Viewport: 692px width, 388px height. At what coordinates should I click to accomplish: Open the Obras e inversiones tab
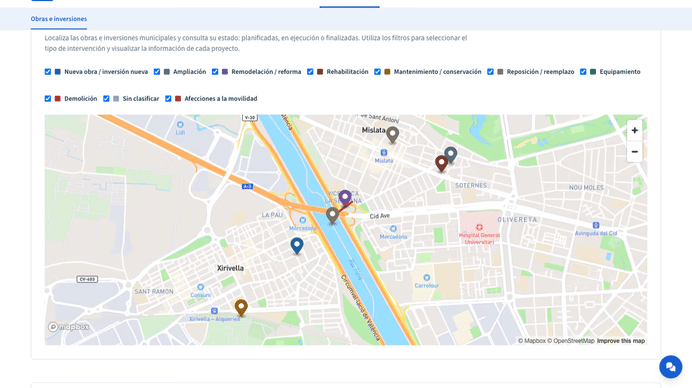coord(59,19)
